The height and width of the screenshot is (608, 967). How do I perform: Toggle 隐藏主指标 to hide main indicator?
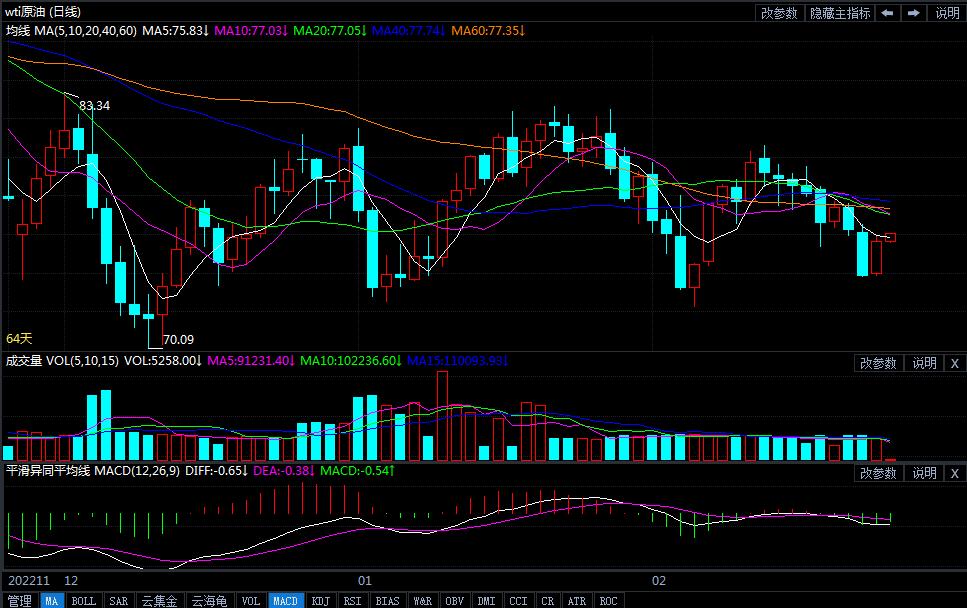tap(840, 13)
